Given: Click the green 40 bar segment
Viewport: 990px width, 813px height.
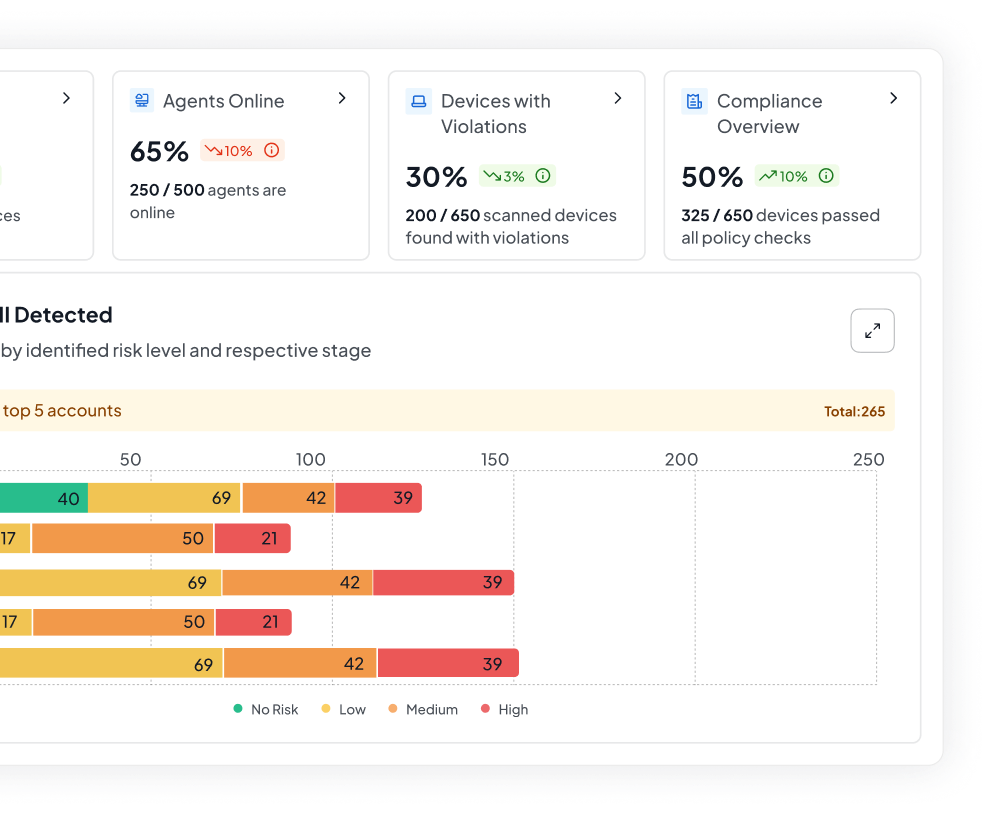Looking at the screenshot, I should (44, 498).
